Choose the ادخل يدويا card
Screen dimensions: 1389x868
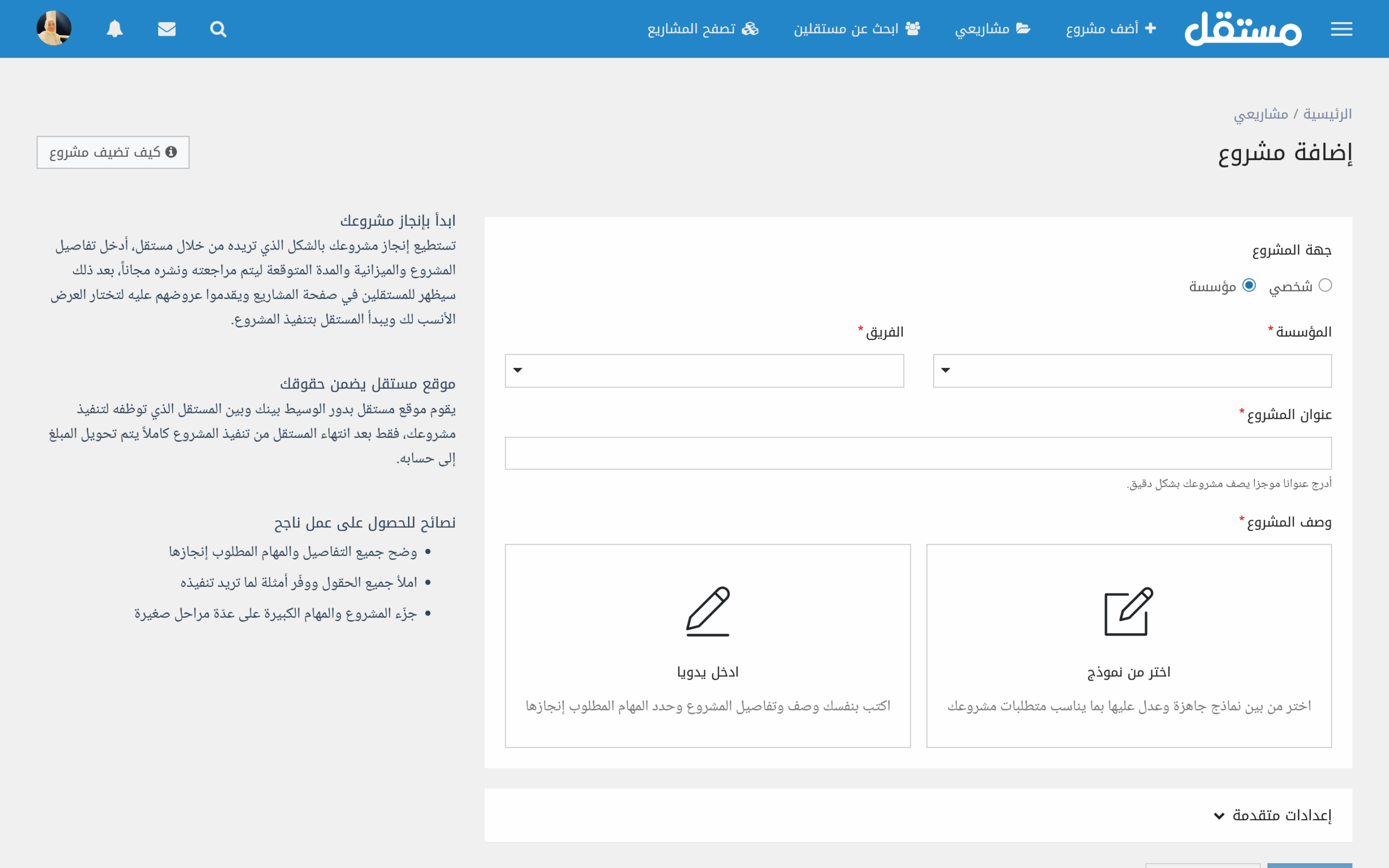708,646
